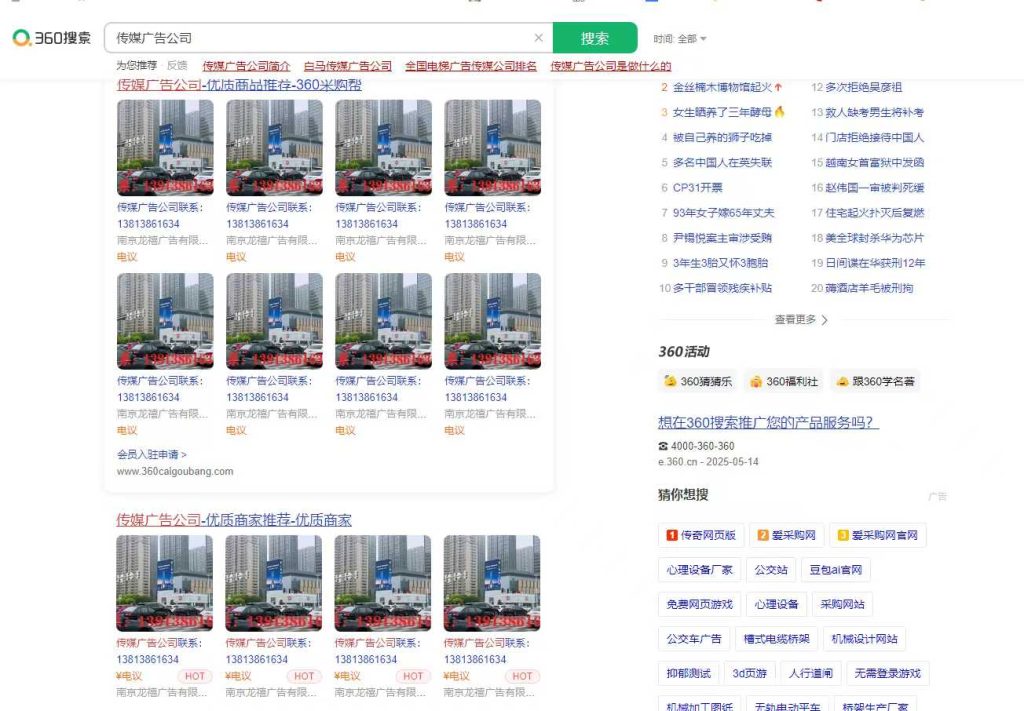Viewport: 1024px width, 711px height.
Task: Search the suggested tag 免费网页游戏
Action: click(x=699, y=605)
